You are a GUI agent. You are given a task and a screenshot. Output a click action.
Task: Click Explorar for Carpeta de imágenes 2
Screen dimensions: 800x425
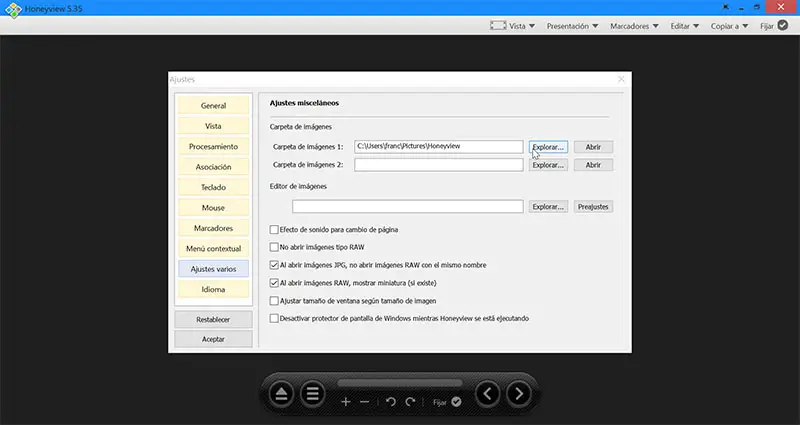click(x=548, y=165)
